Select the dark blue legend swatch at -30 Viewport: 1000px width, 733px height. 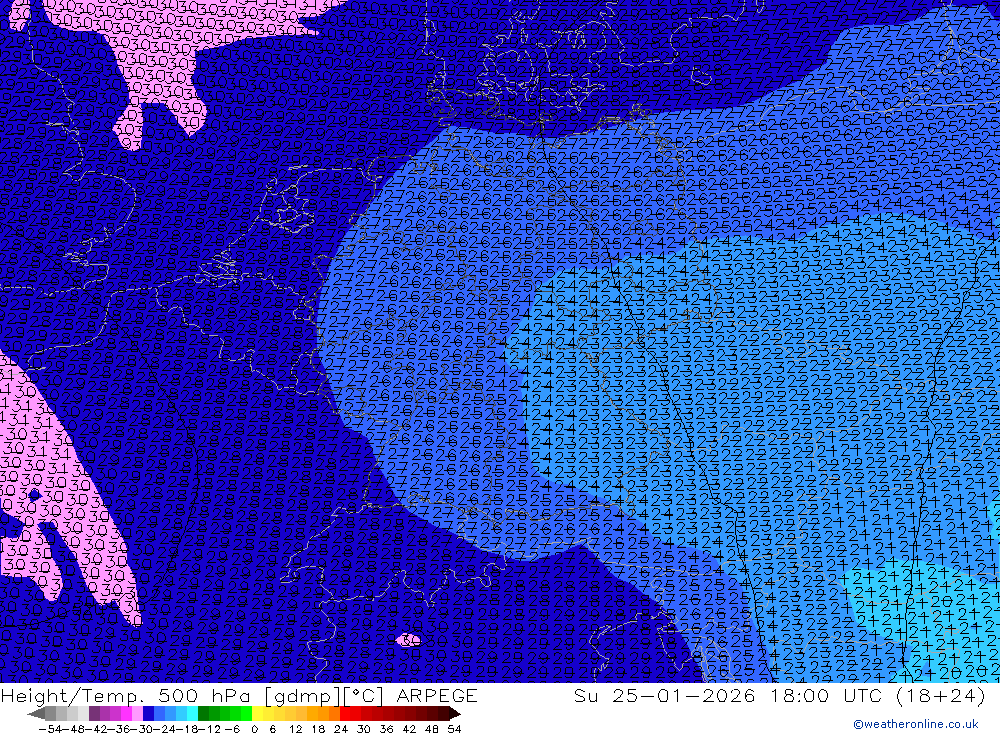point(148,713)
